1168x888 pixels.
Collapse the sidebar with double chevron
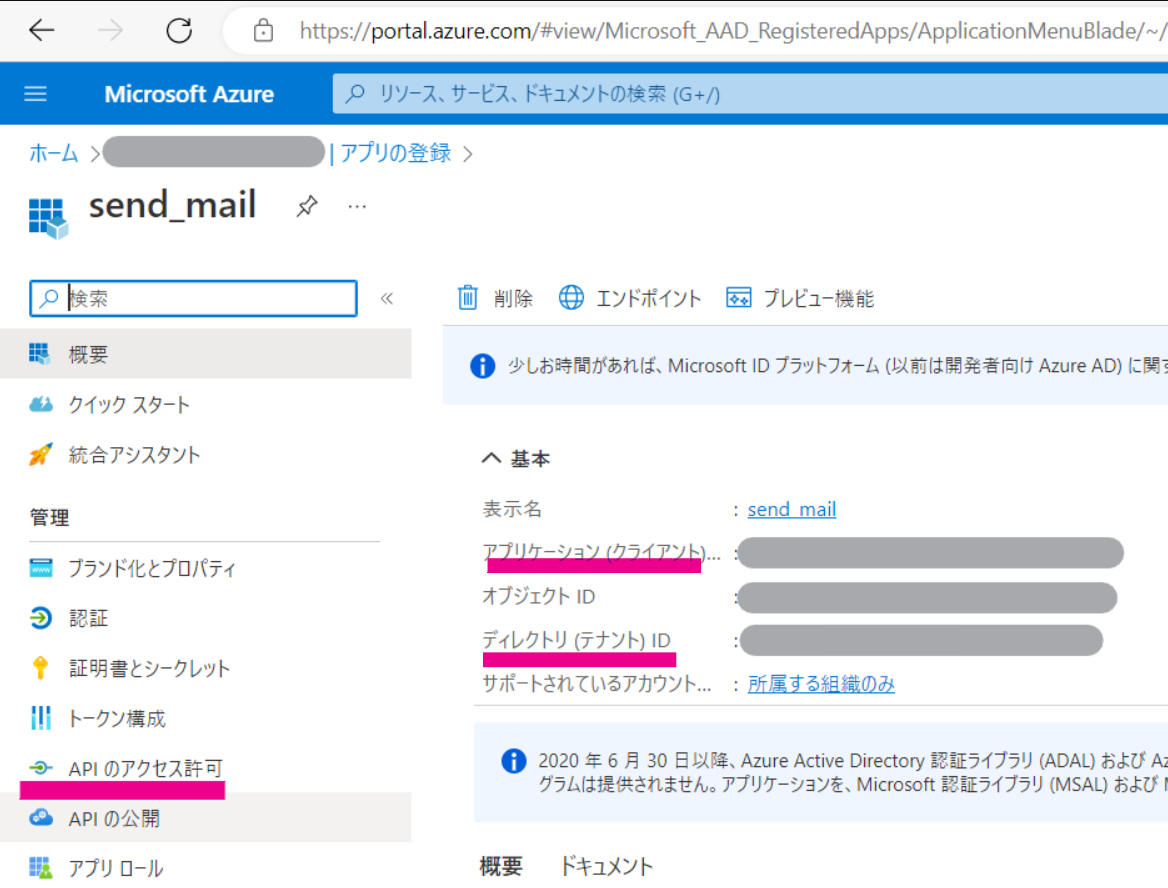pos(387,299)
